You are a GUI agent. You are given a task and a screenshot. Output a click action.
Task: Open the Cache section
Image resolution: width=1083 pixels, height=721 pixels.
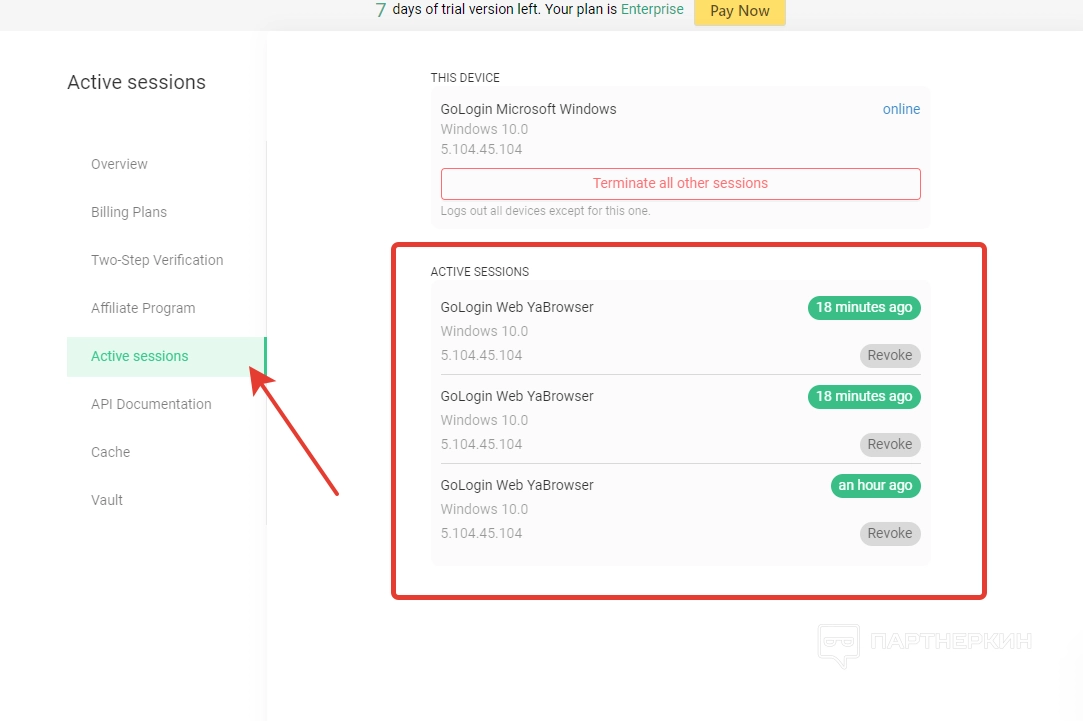point(111,452)
